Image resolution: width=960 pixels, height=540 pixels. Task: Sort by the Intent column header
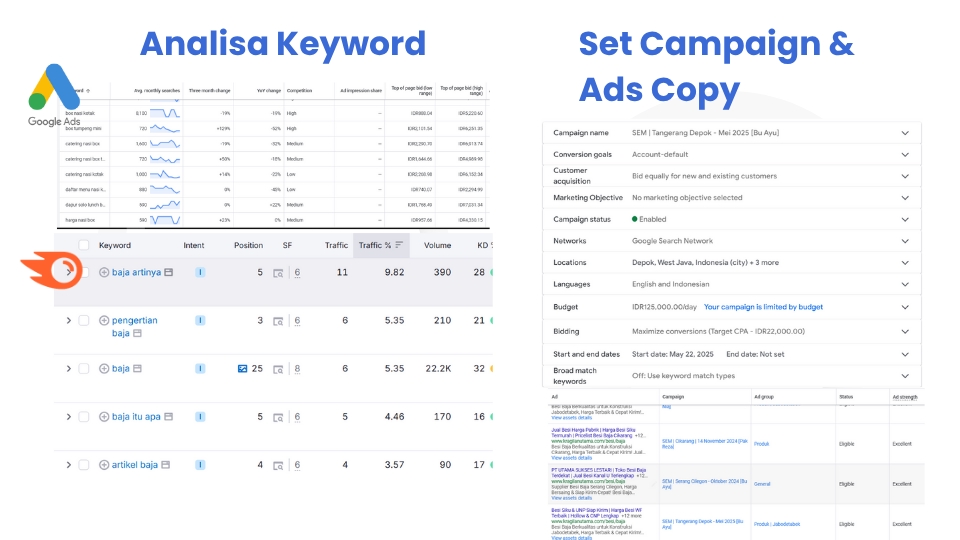(x=193, y=246)
